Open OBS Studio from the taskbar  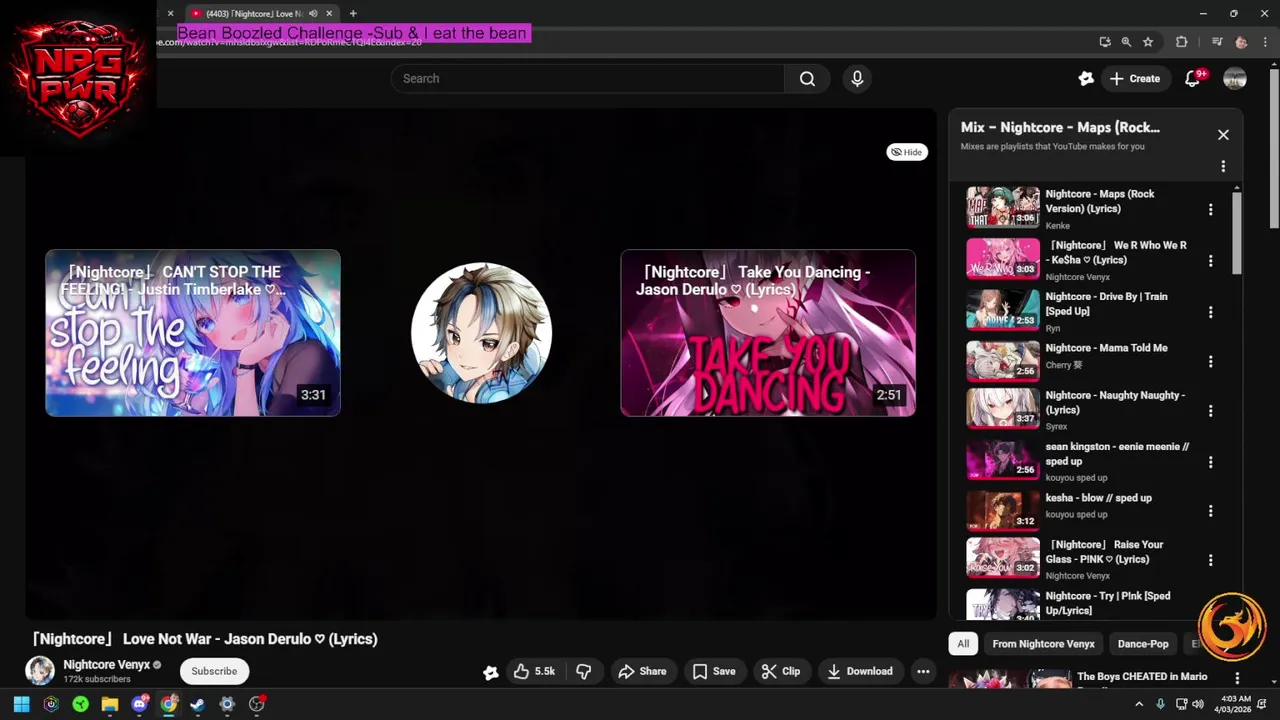[257, 704]
